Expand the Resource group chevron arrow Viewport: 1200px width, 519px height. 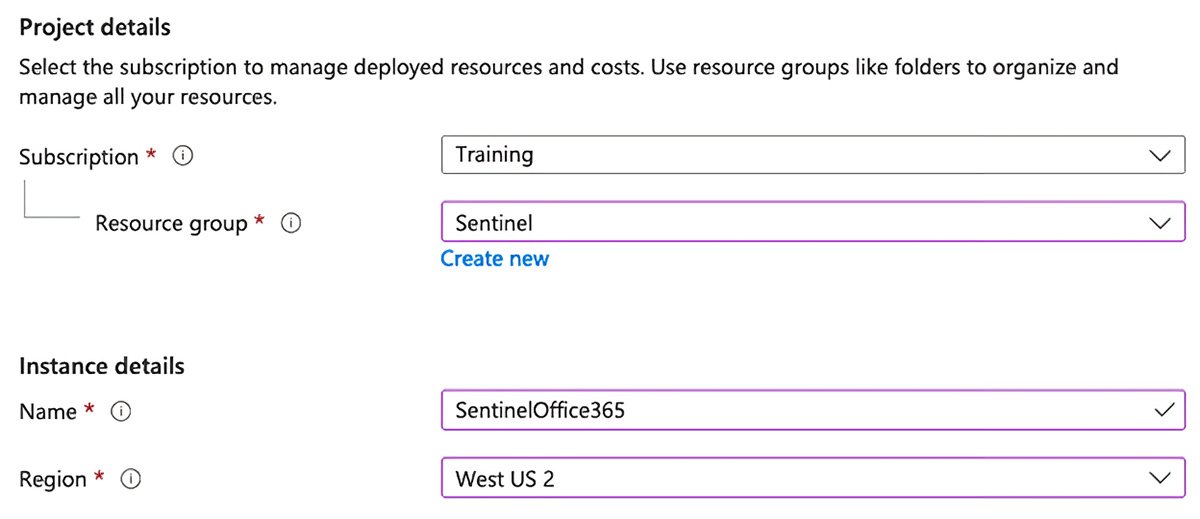(1160, 223)
